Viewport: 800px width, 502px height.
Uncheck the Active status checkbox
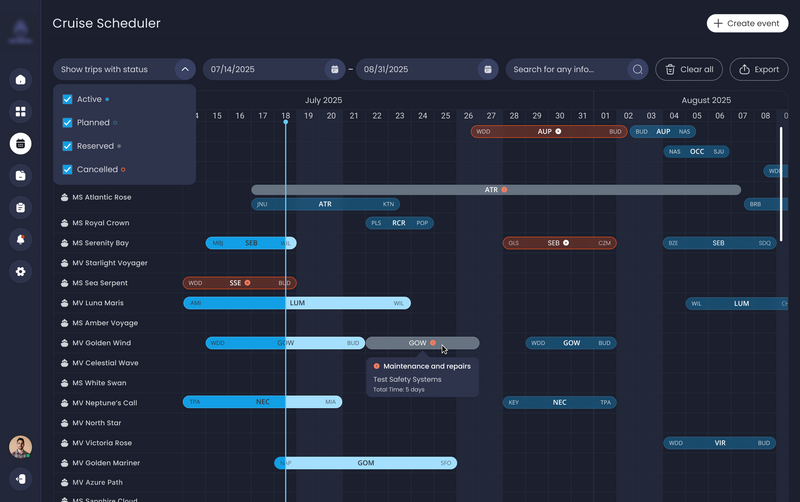(x=67, y=99)
